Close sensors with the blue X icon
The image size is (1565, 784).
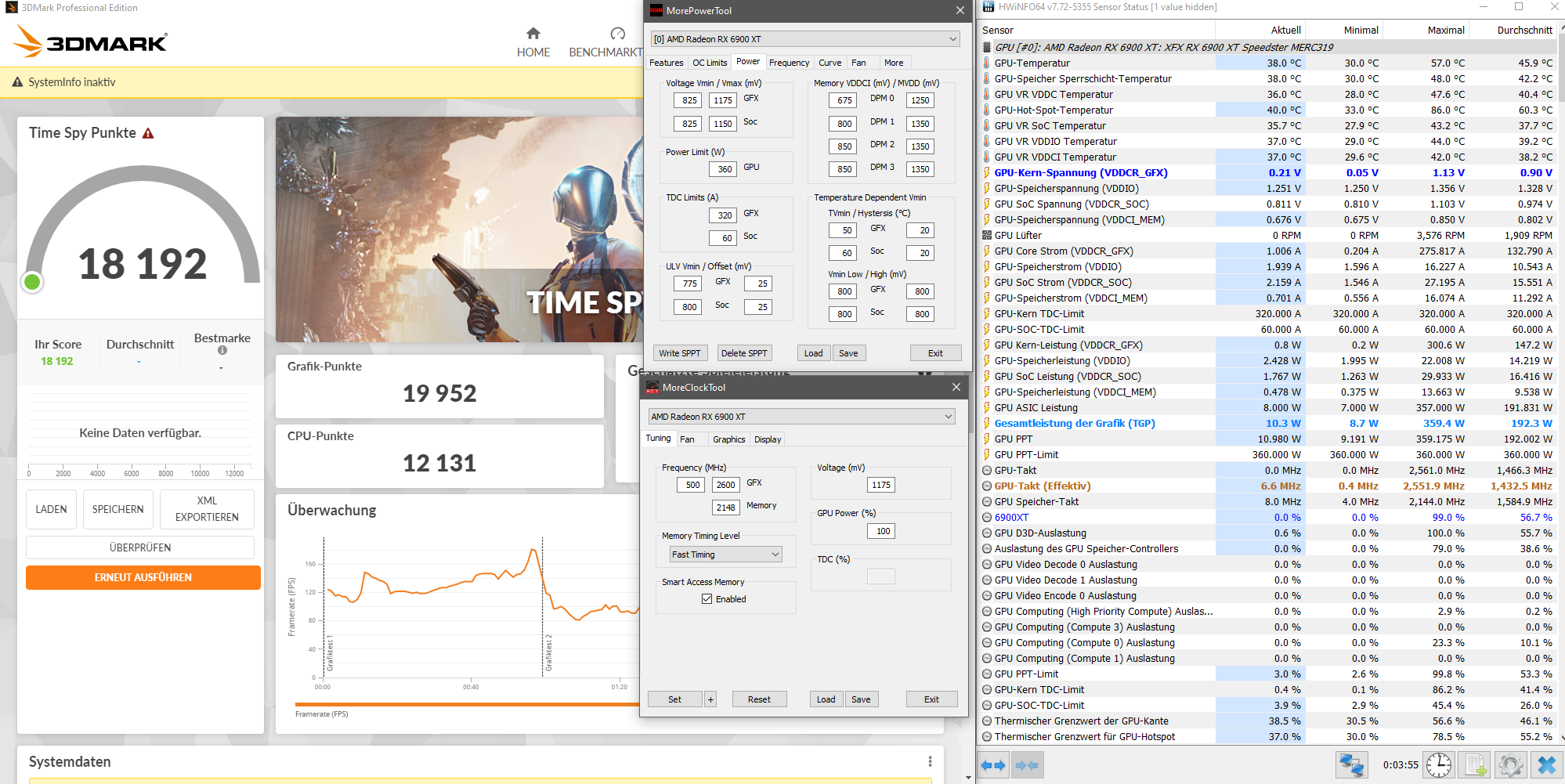(1547, 765)
